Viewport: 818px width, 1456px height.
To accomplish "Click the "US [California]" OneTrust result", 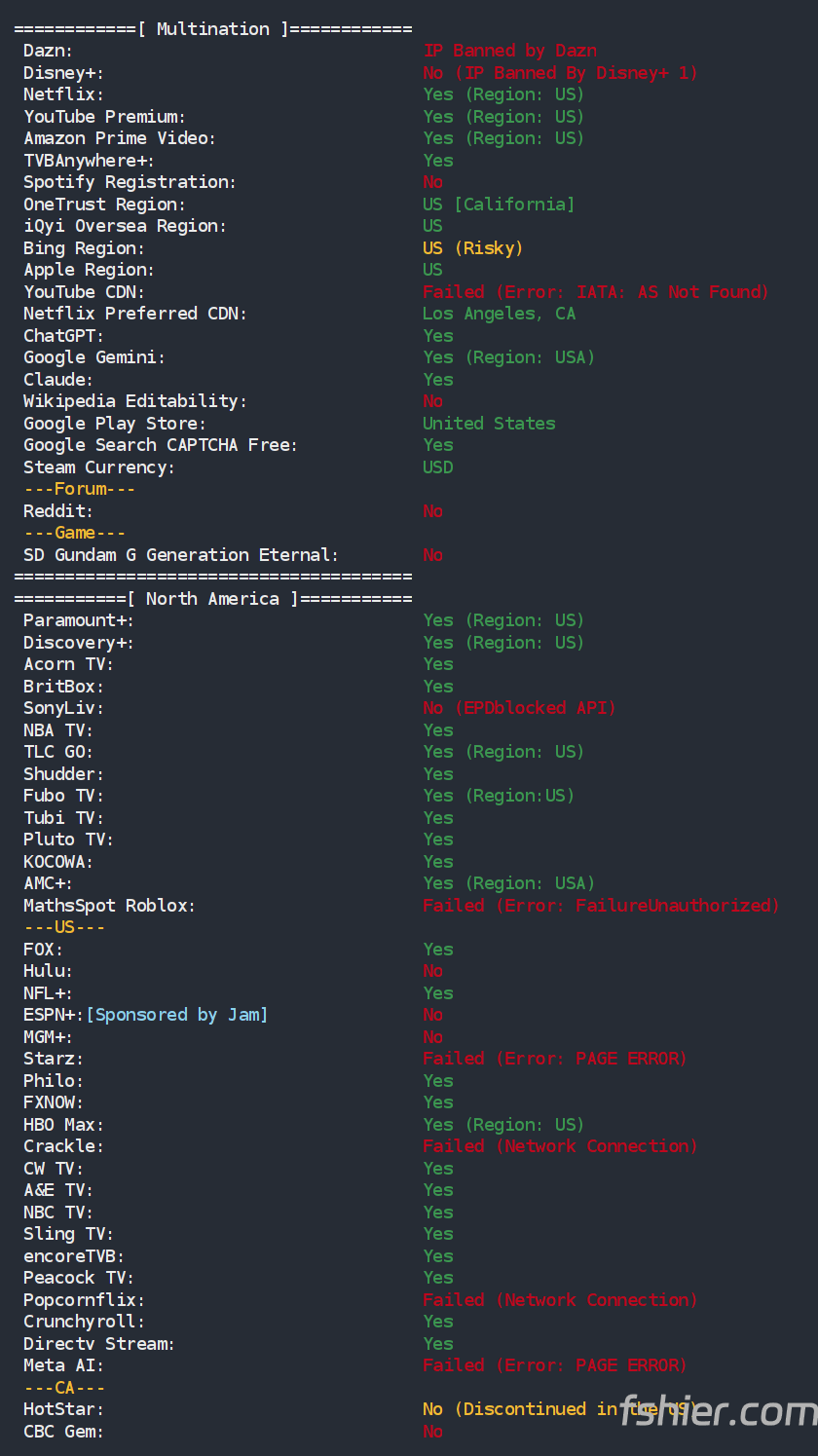I will pyautogui.click(x=499, y=205).
